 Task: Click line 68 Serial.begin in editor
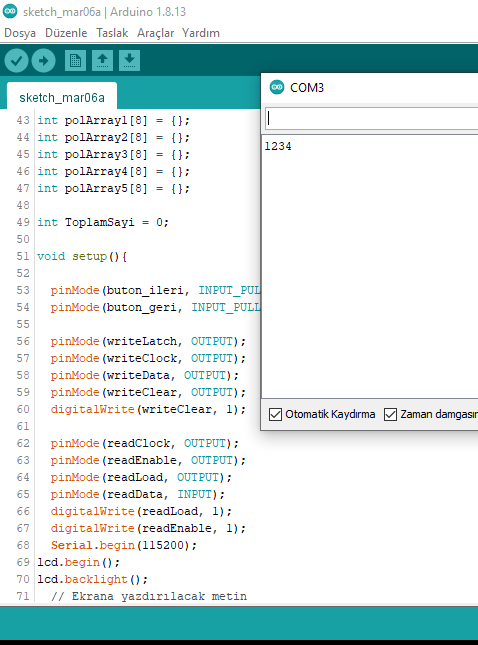(x=124, y=545)
